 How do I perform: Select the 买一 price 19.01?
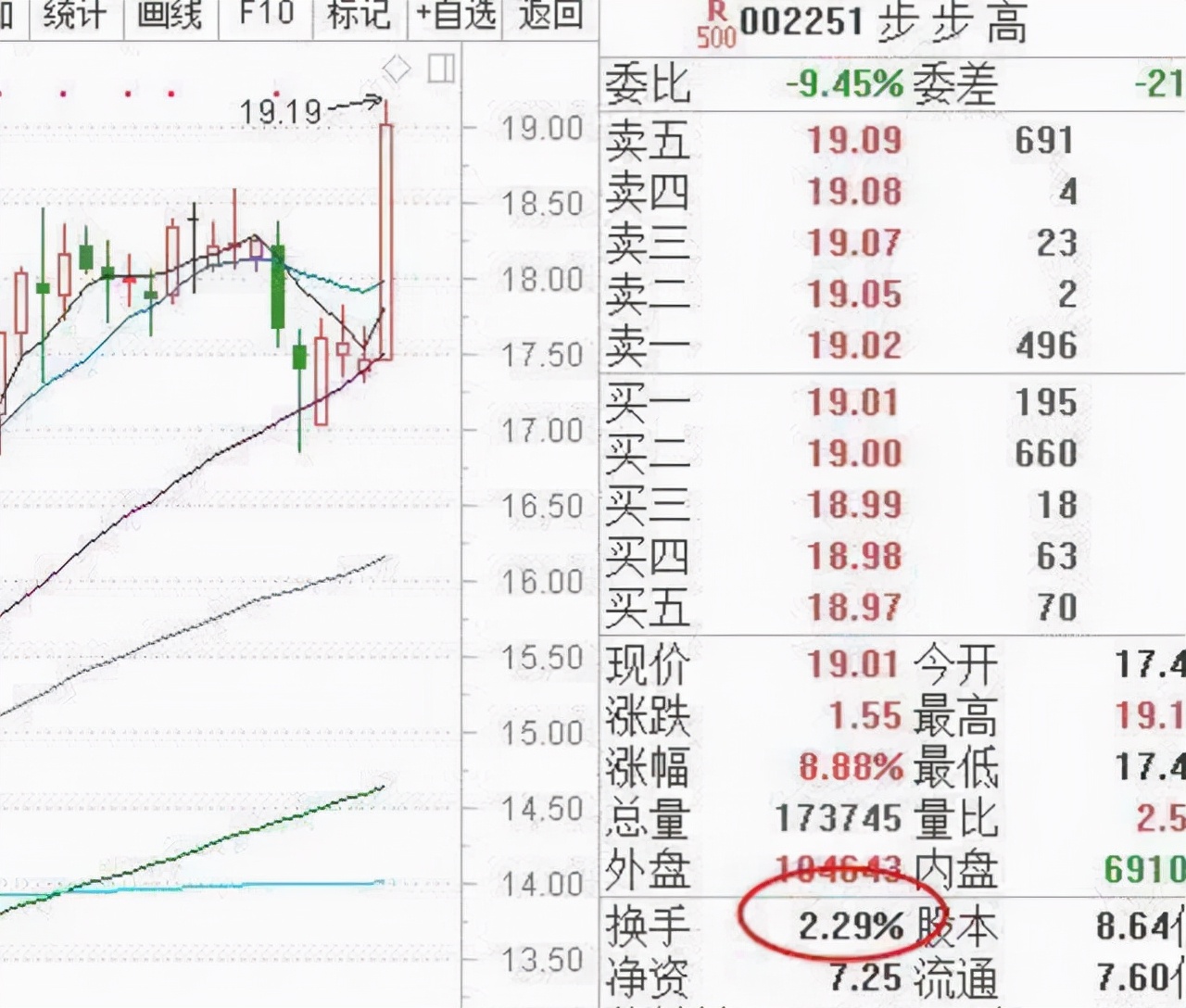click(x=854, y=402)
